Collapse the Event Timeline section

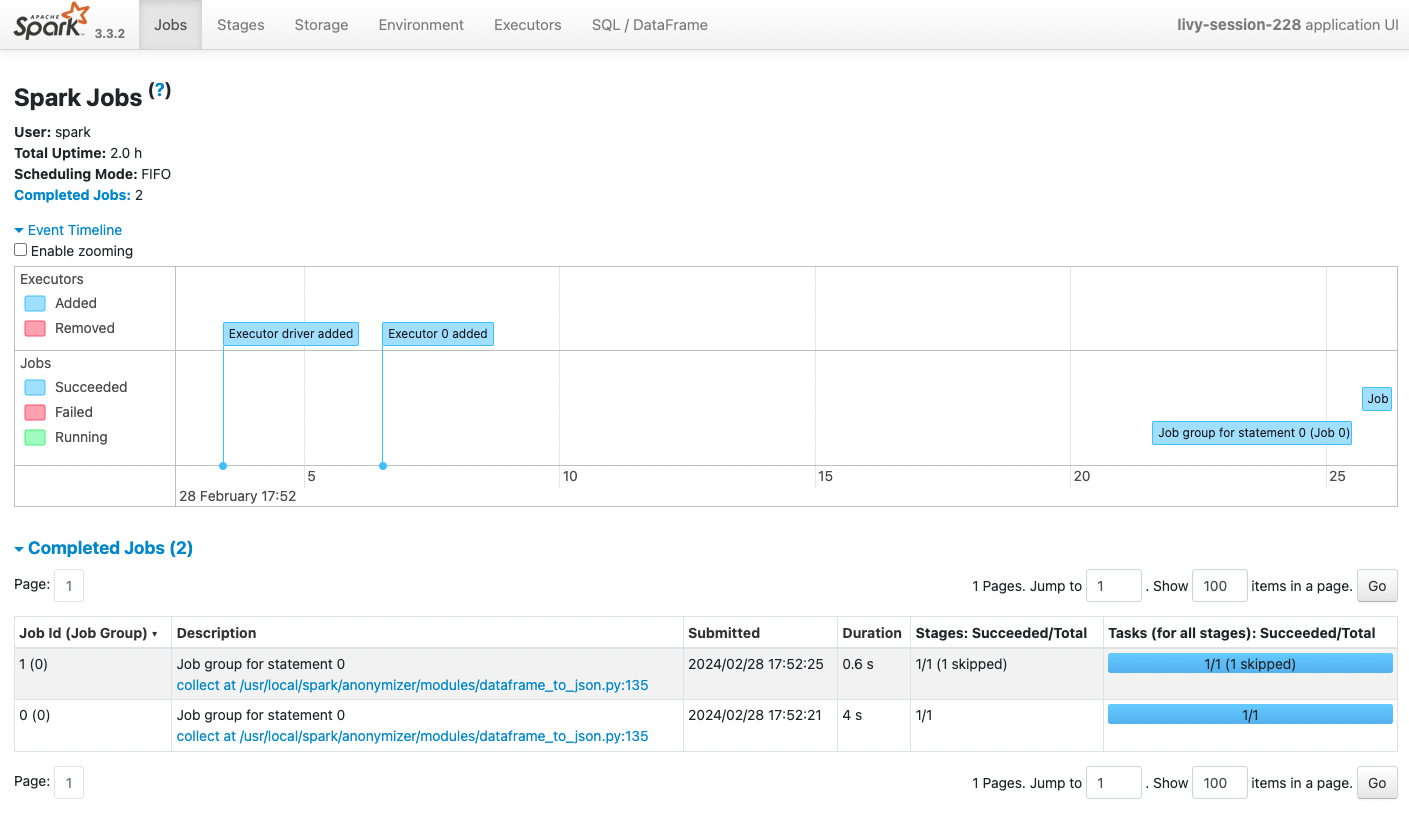tap(68, 230)
